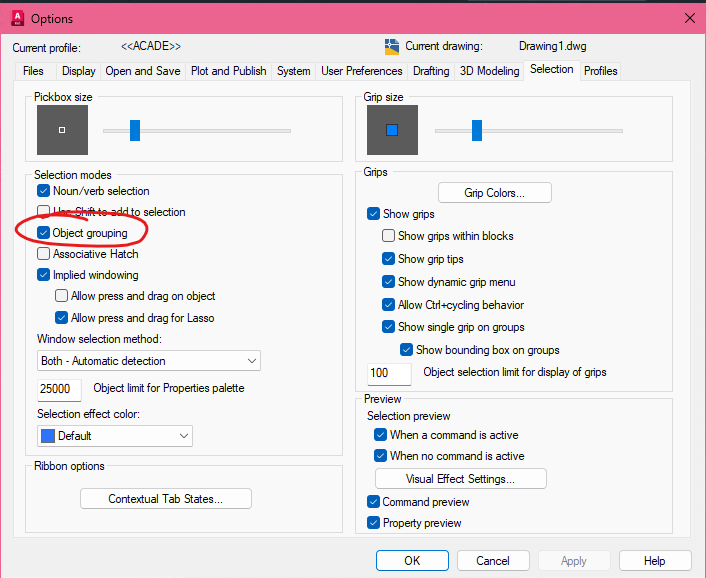Click the Object limit for Properties palette field
This screenshot has width=706, height=578.
pos(59,389)
